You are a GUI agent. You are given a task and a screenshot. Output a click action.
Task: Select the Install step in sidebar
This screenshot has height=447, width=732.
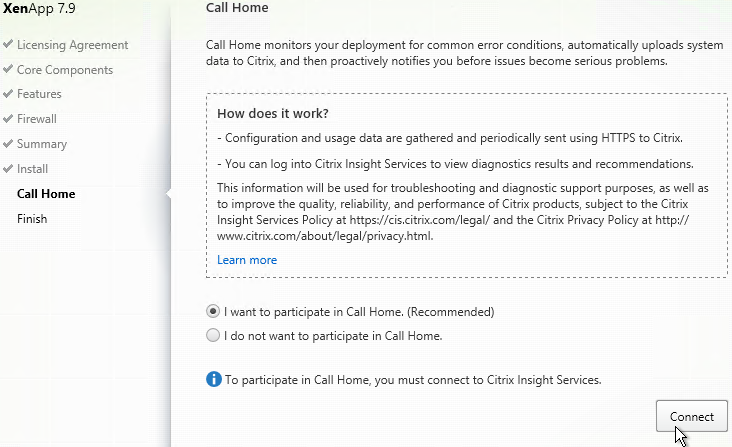tap(33, 169)
